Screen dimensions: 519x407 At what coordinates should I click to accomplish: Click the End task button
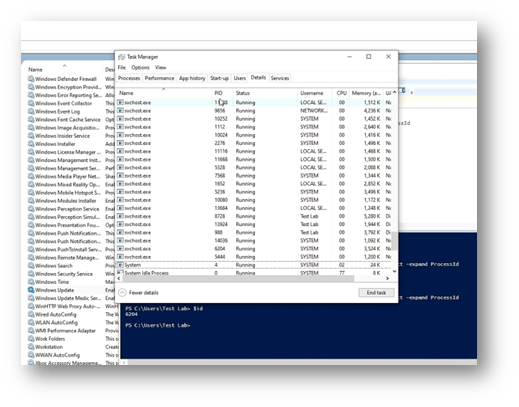376,293
